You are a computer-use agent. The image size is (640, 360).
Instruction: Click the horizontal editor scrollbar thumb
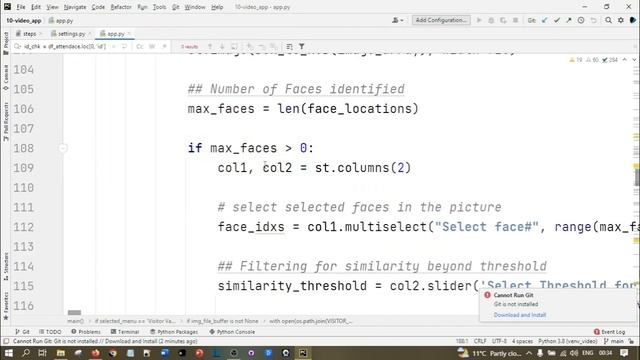pos(74,313)
